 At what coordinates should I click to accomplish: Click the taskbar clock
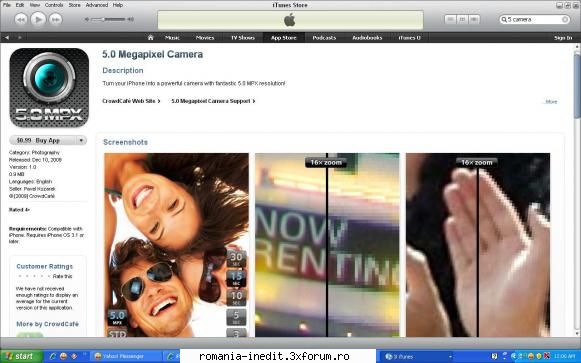coord(565,356)
